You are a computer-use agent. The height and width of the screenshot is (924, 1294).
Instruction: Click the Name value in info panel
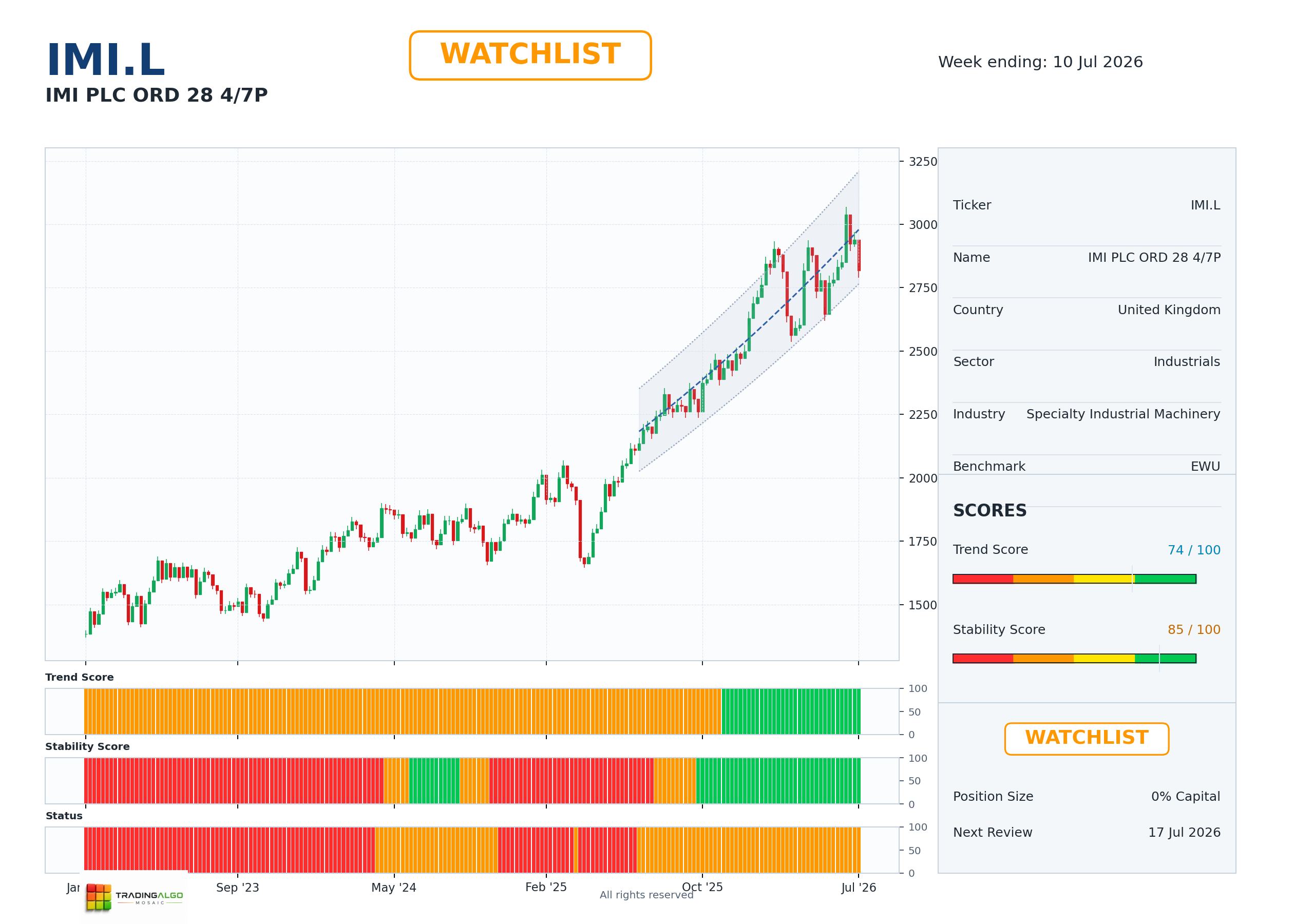(x=1154, y=258)
